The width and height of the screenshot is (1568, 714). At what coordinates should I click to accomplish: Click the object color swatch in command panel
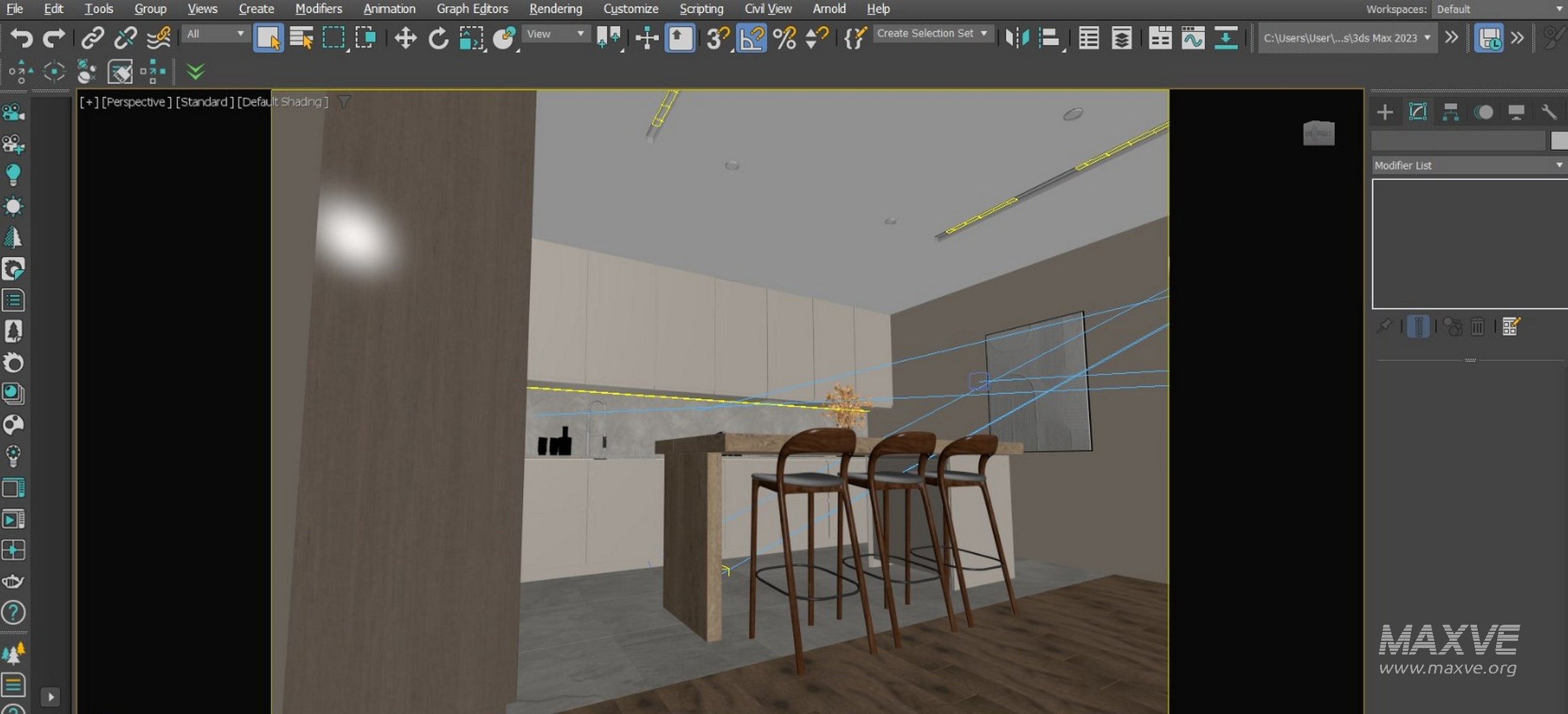click(1560, 140)
